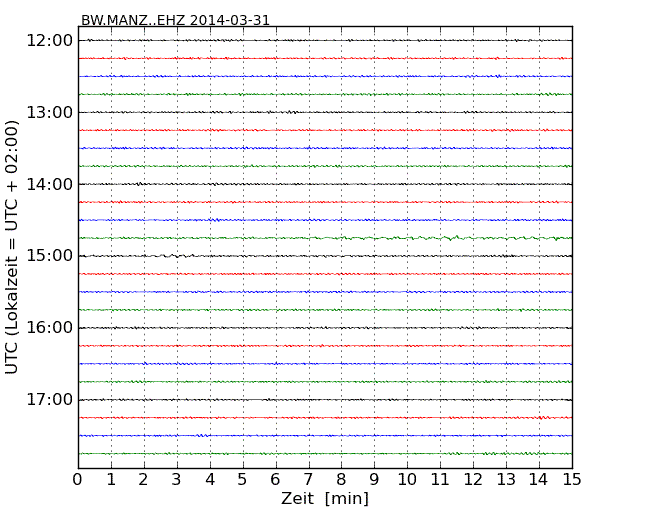Screen dimensions: 650x520
Task: Click the UTC Lokalzeit y-axis title
Action: pyautogui.click(x=12, y=248)
